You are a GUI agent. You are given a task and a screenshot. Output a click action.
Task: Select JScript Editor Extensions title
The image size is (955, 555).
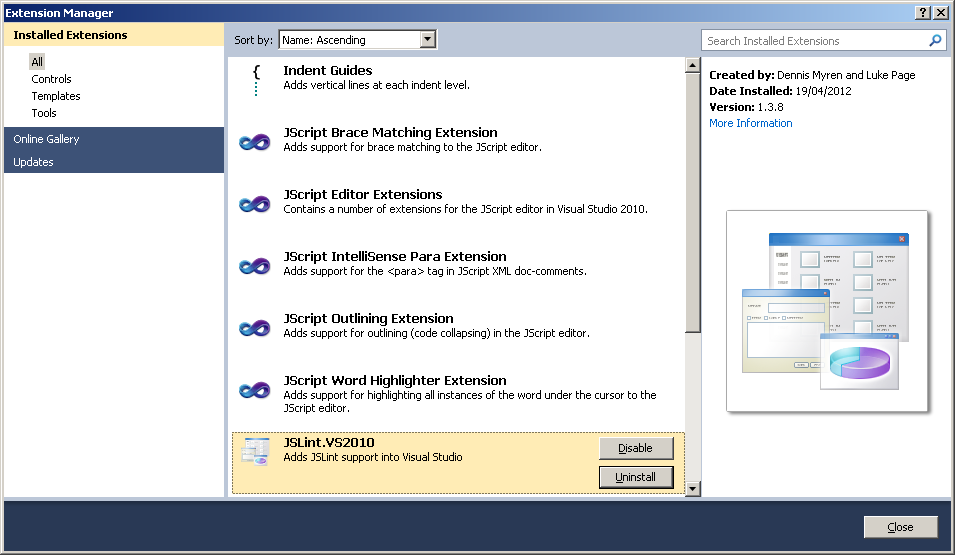click(362, 195)
